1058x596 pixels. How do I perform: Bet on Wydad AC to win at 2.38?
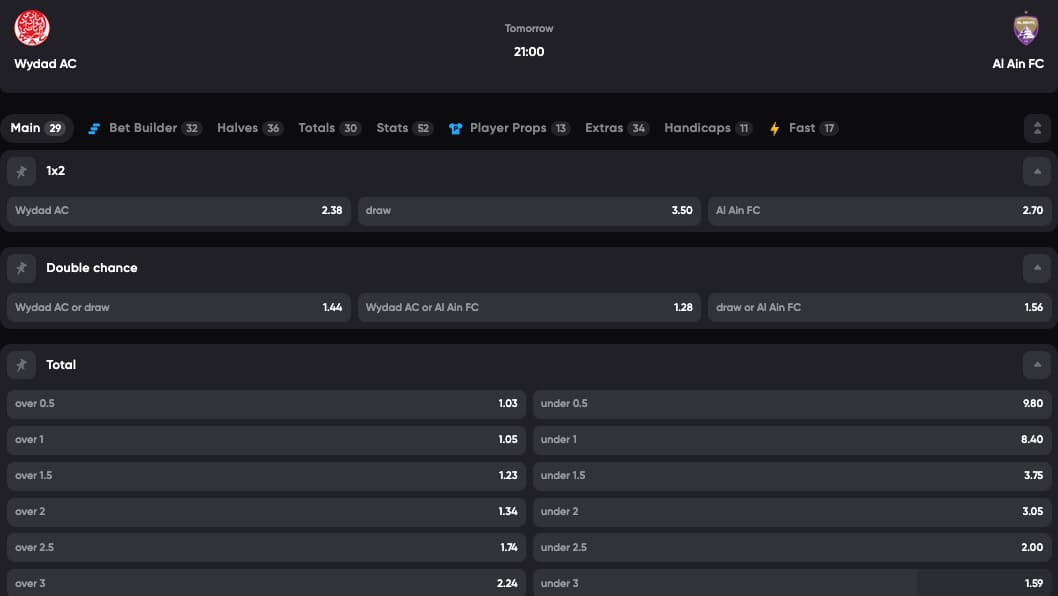pyautogui.click(x=179, y=211)
